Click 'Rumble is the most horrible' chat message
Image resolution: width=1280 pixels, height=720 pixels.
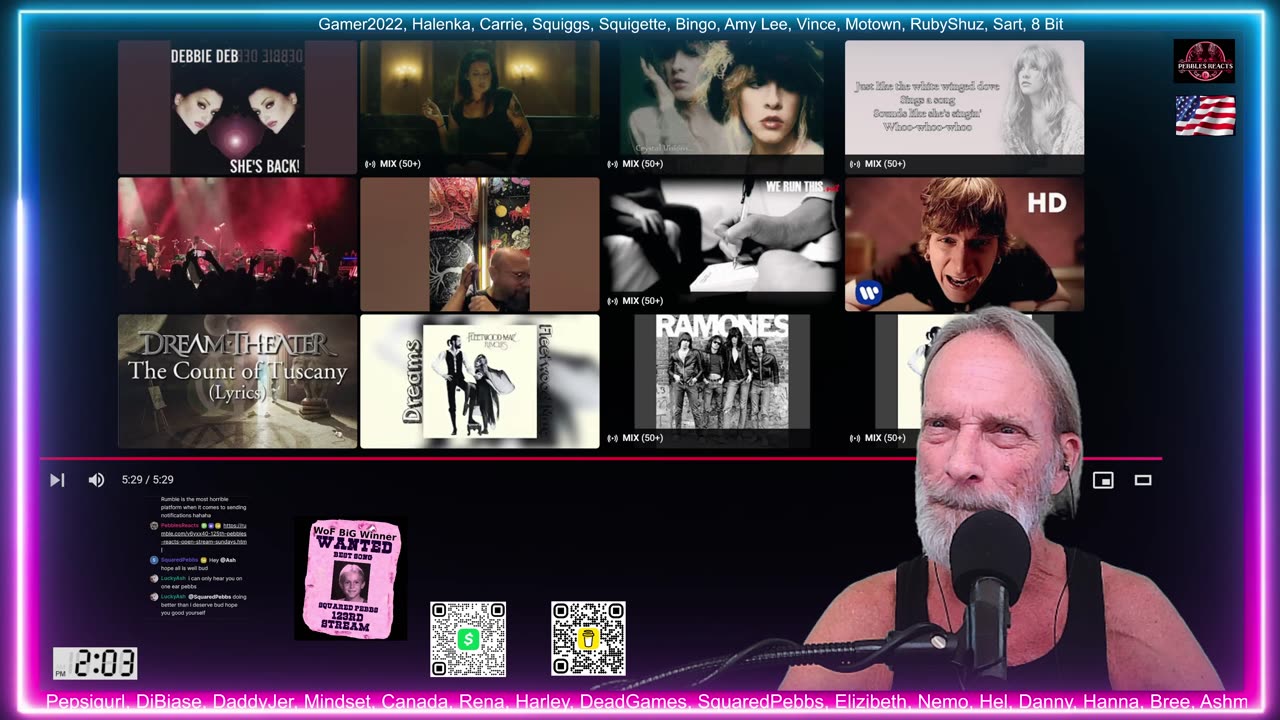tap(203, 507)
